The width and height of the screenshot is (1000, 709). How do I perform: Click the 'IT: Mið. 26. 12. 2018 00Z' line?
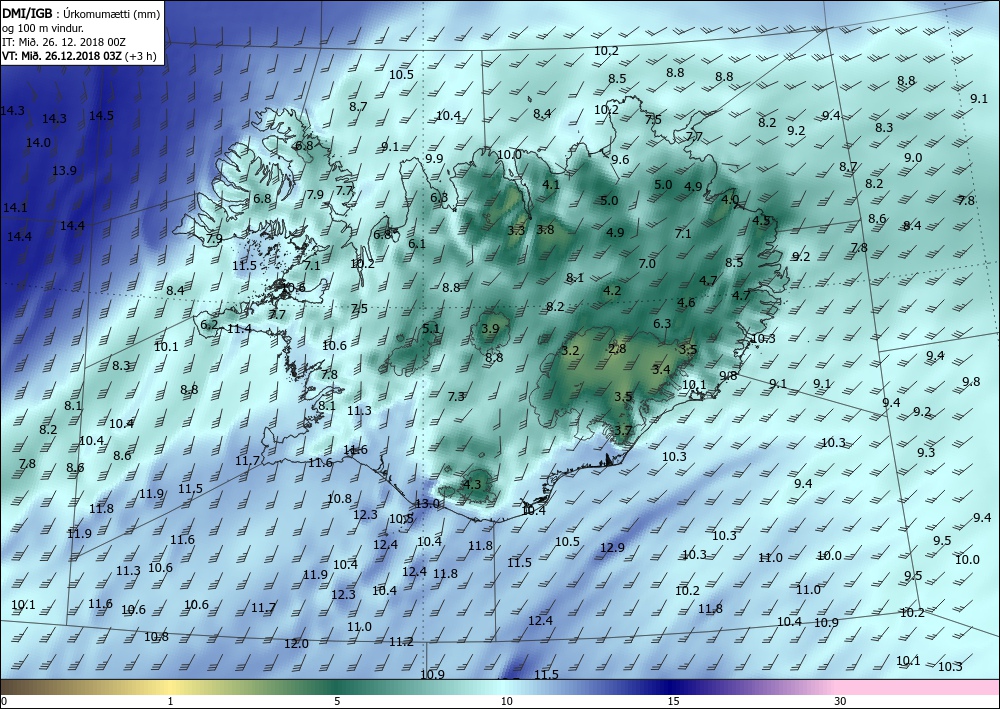pos(64,41)
